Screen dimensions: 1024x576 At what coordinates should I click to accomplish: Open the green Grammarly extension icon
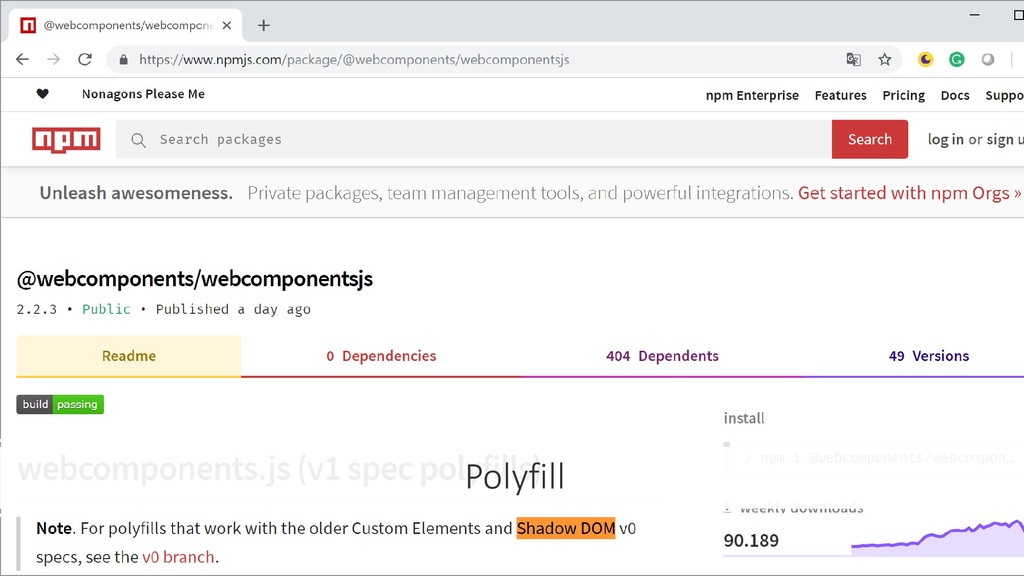pyautogui.click(x=957, y=59)
